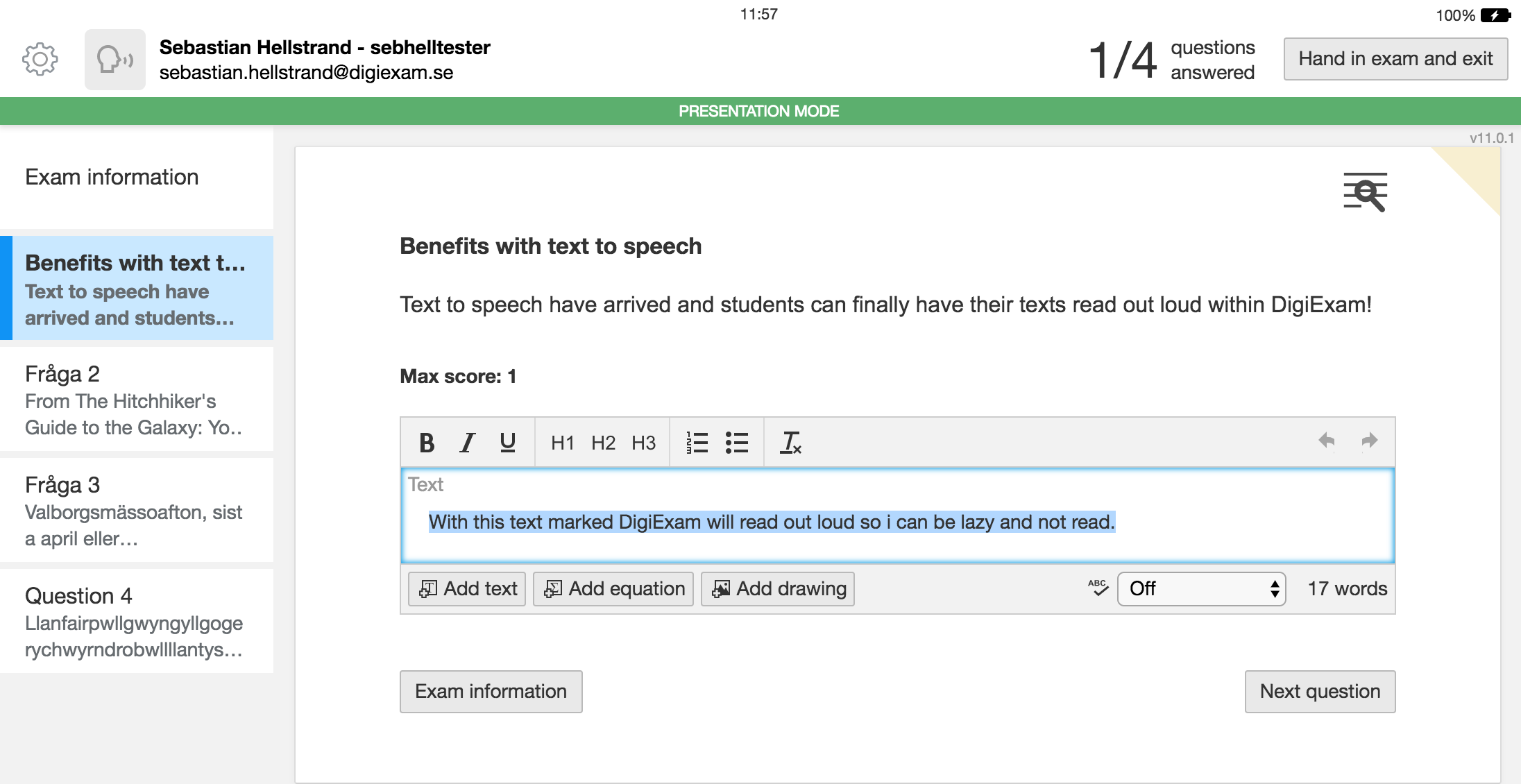Screen dimensions: 1521x784
Task: Go to Next question
Action: [1320, 692]
